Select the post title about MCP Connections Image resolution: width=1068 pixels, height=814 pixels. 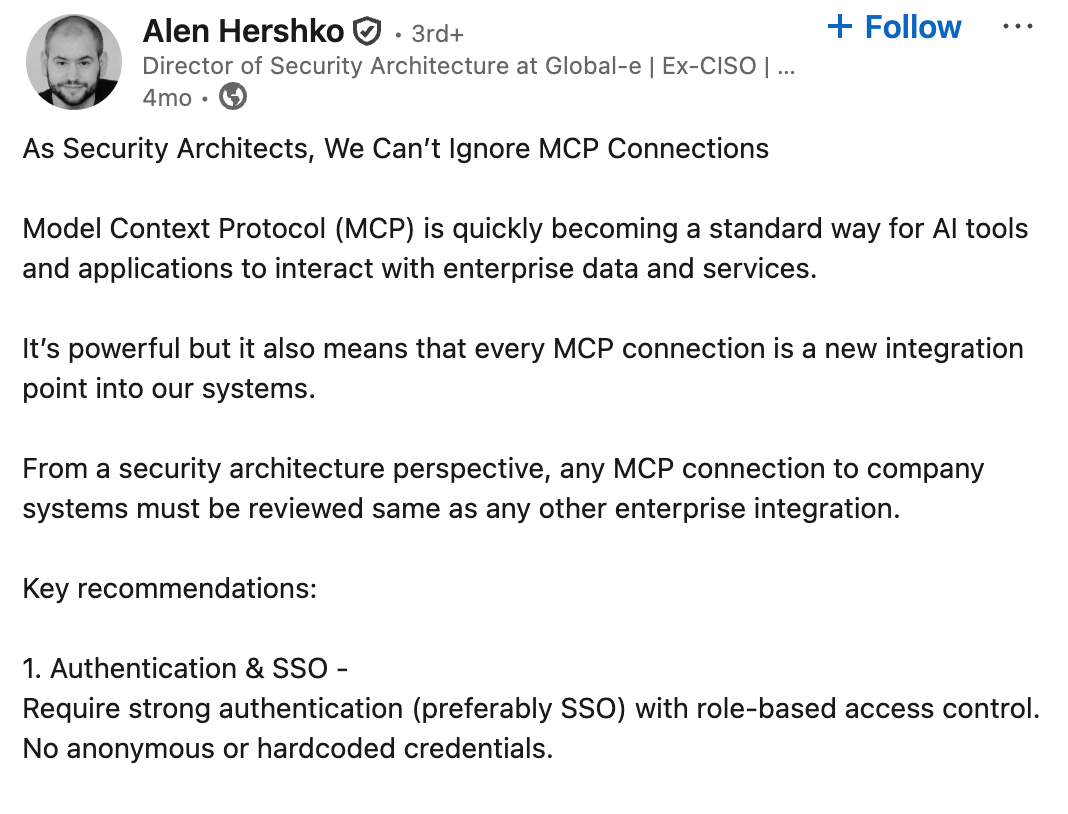(395, 148)
